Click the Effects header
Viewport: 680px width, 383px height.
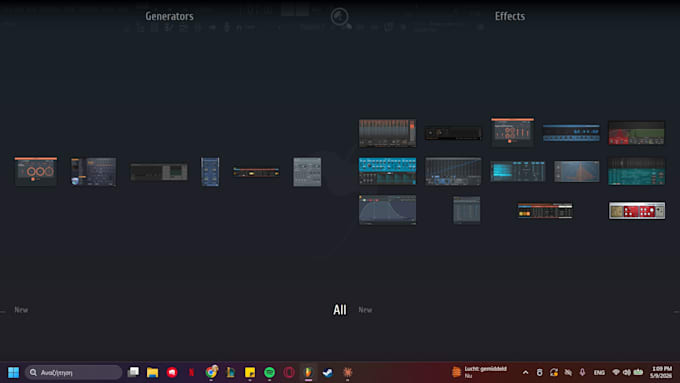pos(510,16)
